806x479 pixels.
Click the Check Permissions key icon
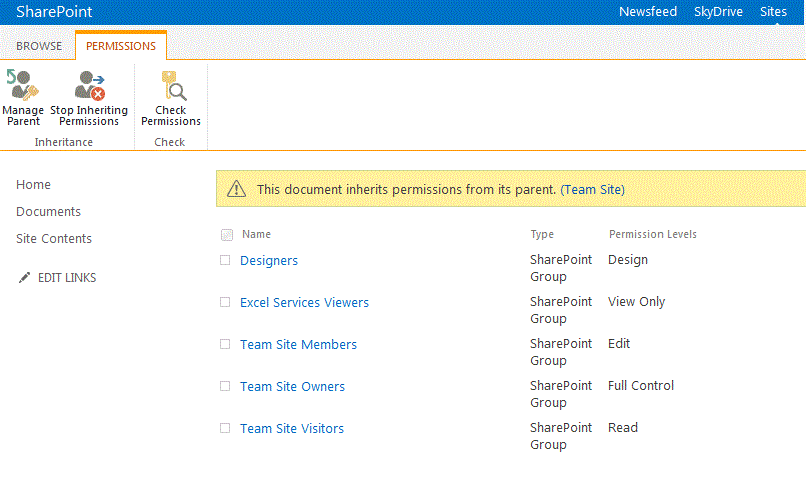(173, 85)
